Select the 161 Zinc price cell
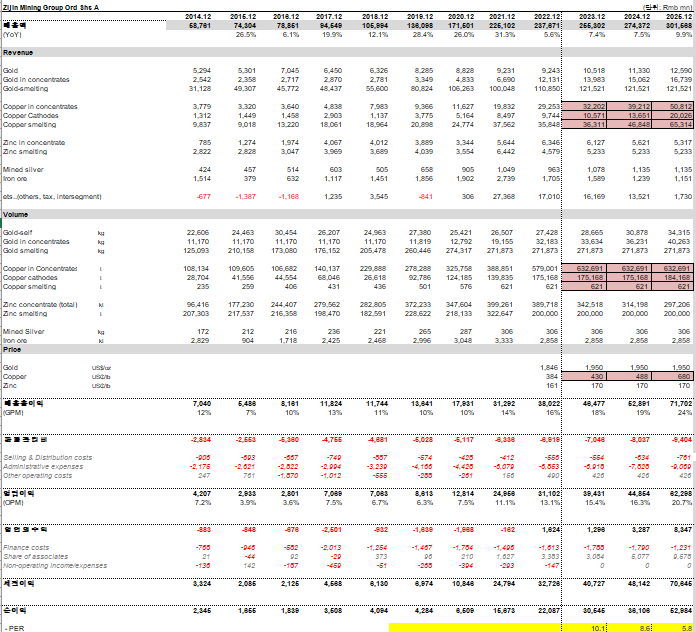Screen dimensions: 696x632 click(x=552, y=386)
